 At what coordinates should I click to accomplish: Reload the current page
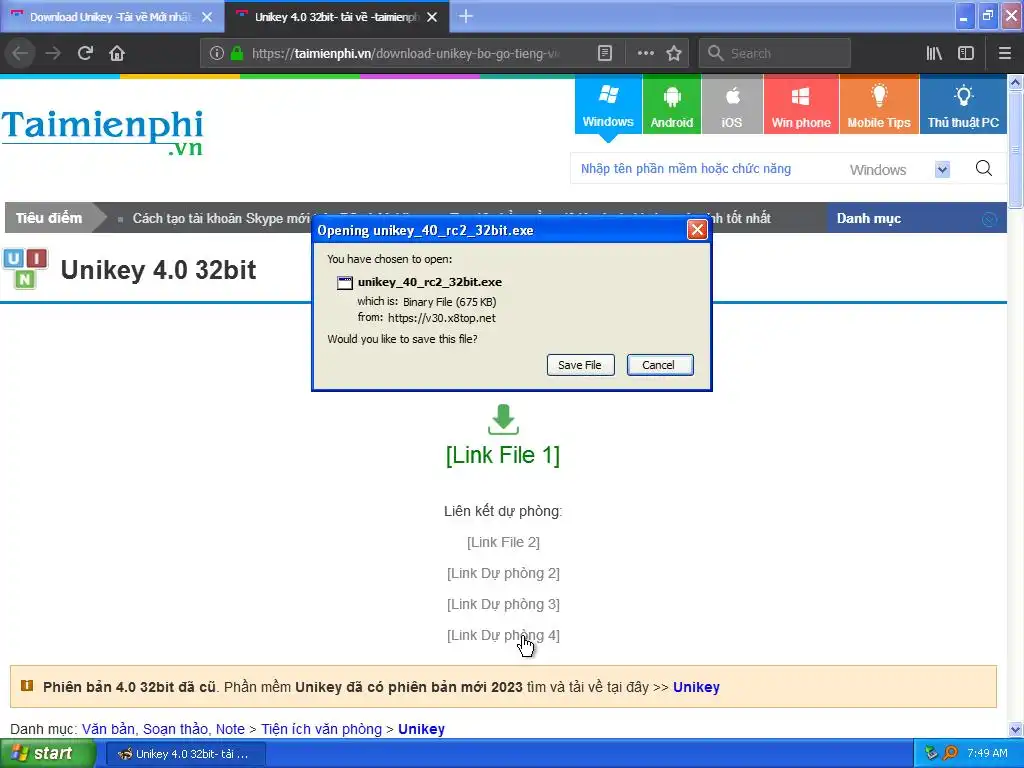click(85, 53)
